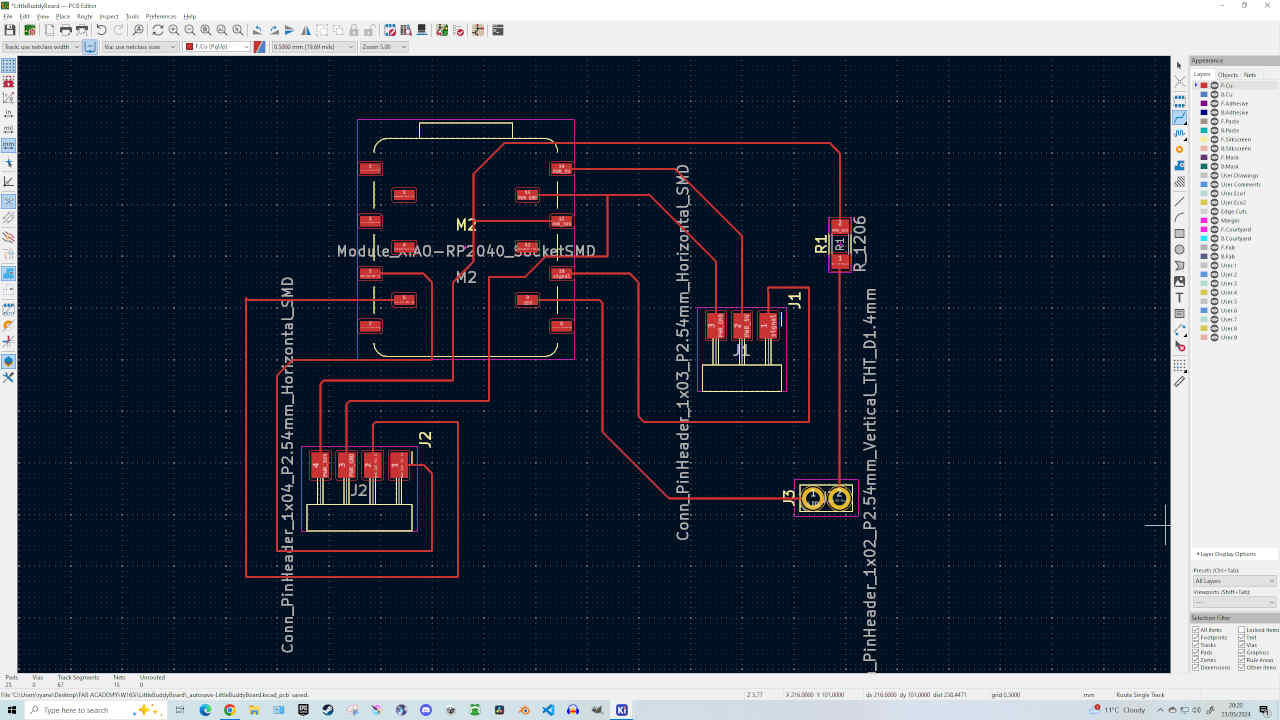Click the Zoom to Fit icon
1280x720 pixels.
coord(206,30)
